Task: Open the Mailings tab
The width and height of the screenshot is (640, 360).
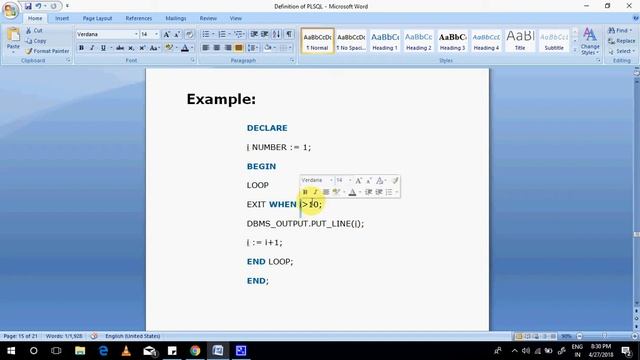Action: point(176,18)
